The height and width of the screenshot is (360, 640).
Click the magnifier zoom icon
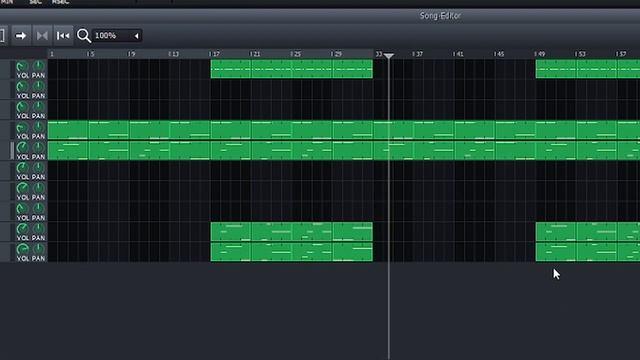click(x=84, y=36)
